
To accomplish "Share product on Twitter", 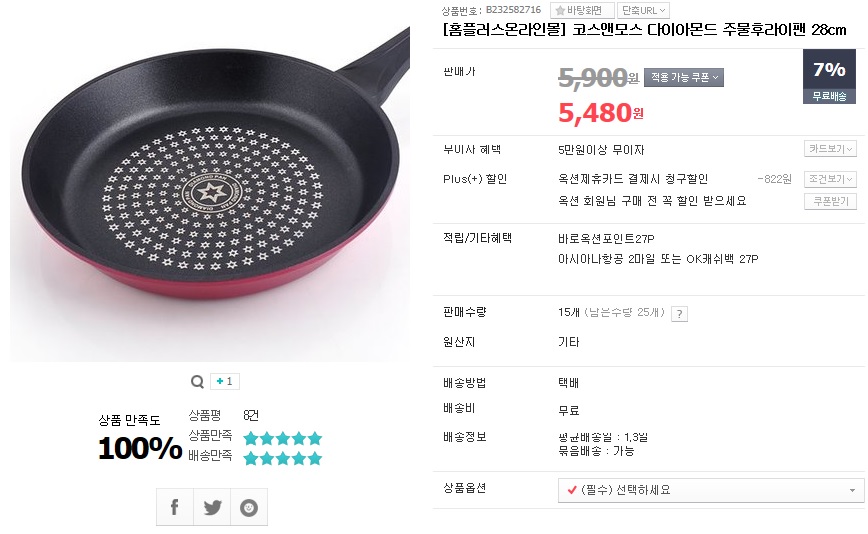I will click(x=212, y=507).
